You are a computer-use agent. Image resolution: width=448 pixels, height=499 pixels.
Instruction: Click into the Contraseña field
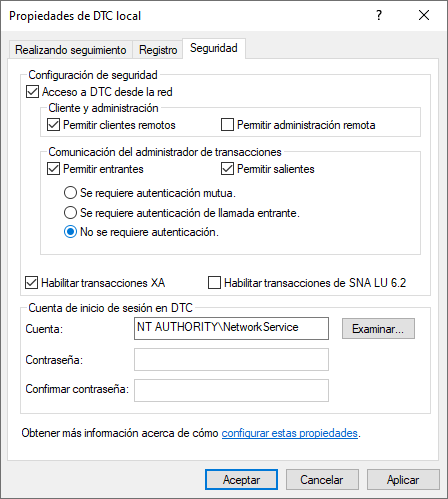click(x=231, y=359)
